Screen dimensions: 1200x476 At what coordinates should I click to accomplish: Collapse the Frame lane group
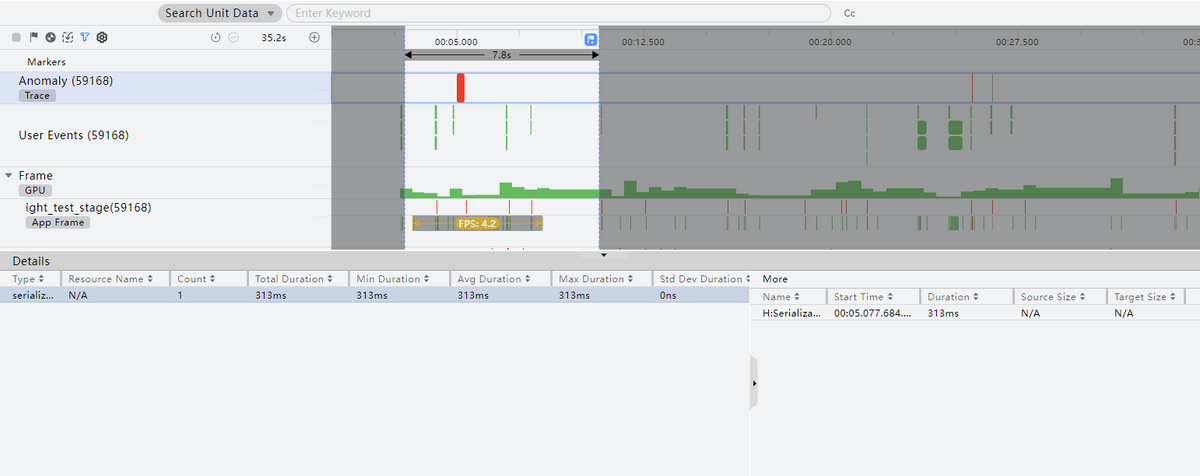point(9,175)
